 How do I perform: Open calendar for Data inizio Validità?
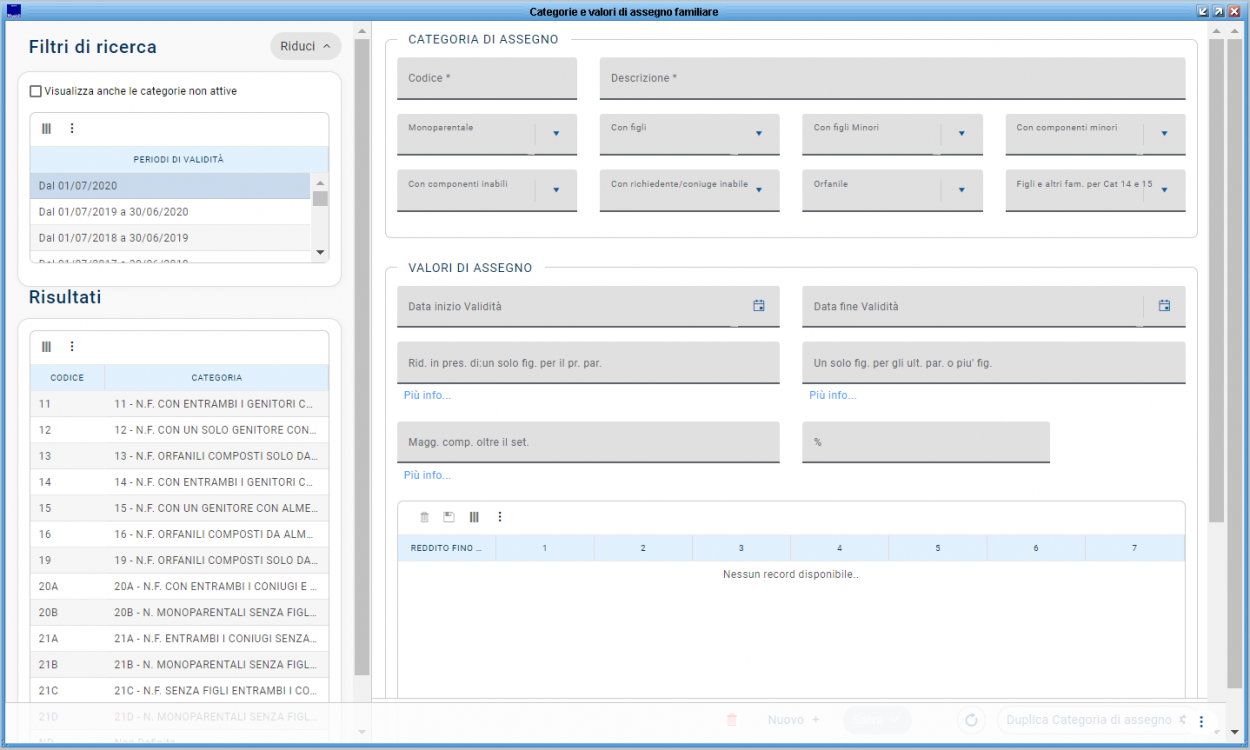(x=759, y=306)
